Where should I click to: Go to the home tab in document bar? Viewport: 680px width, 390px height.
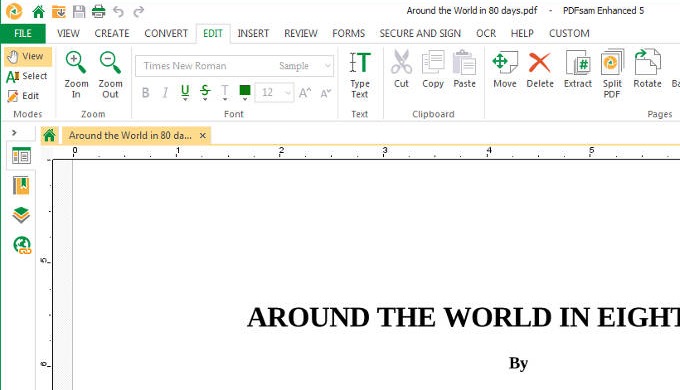(49, 135)
